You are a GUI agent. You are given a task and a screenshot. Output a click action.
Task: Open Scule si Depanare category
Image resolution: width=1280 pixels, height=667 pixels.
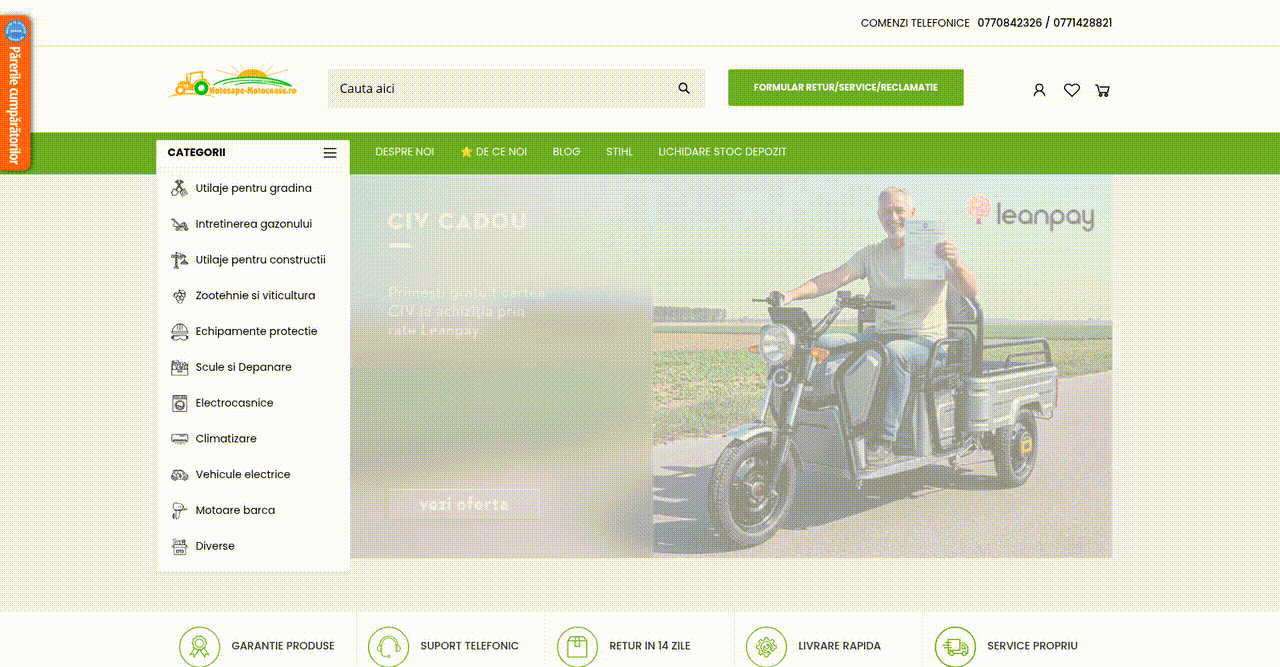[x=244, y=367]
